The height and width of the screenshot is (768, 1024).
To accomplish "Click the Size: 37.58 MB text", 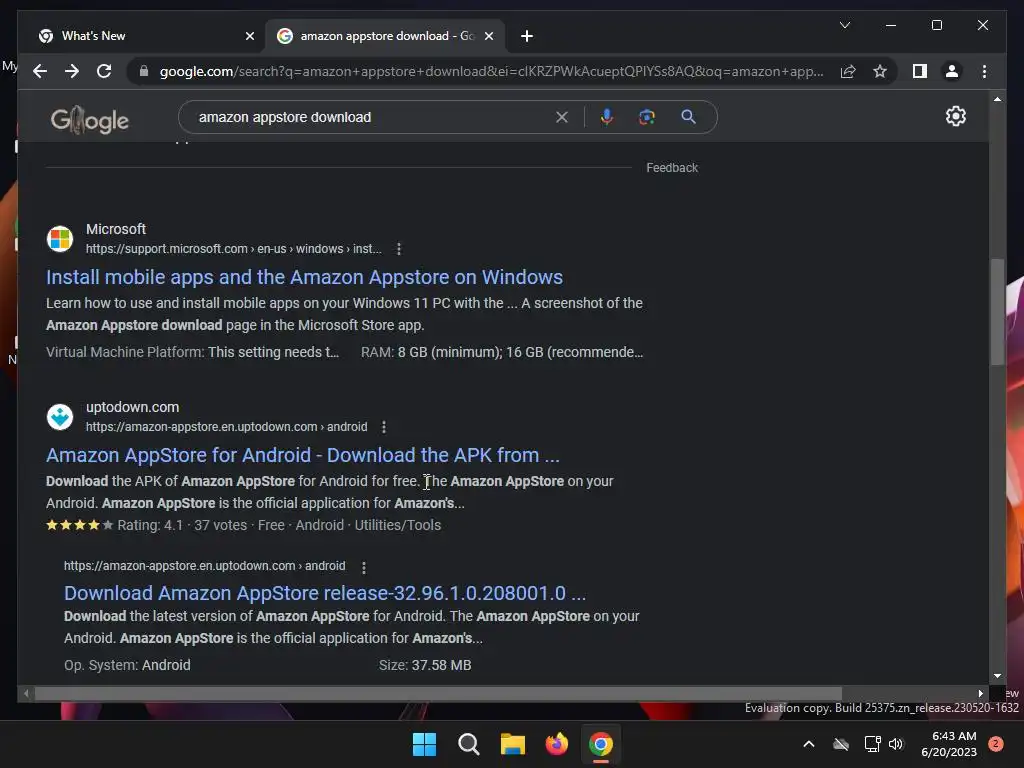I will point(425,665).
